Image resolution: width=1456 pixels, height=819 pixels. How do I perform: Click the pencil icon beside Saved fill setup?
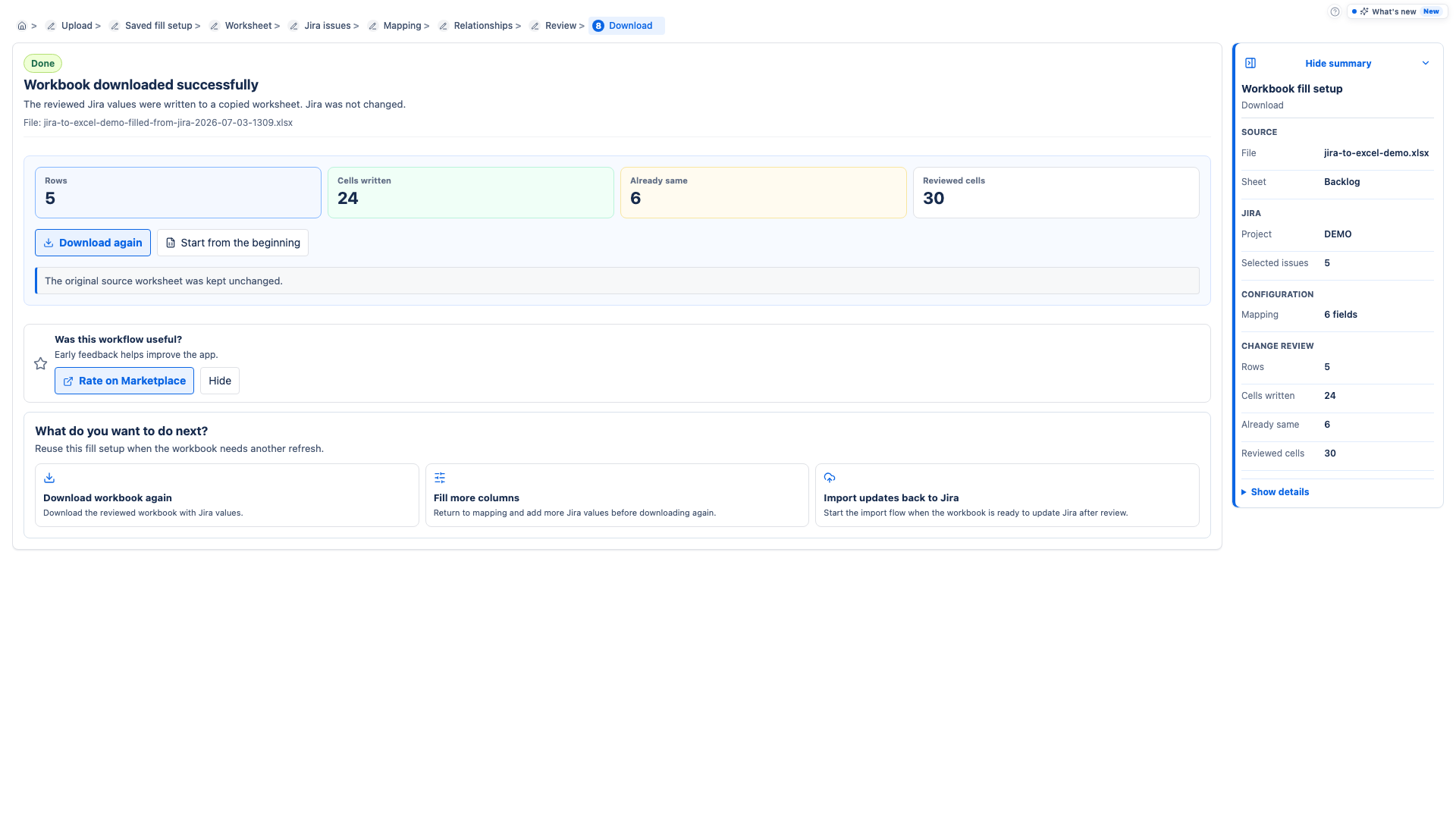(115, 26)
